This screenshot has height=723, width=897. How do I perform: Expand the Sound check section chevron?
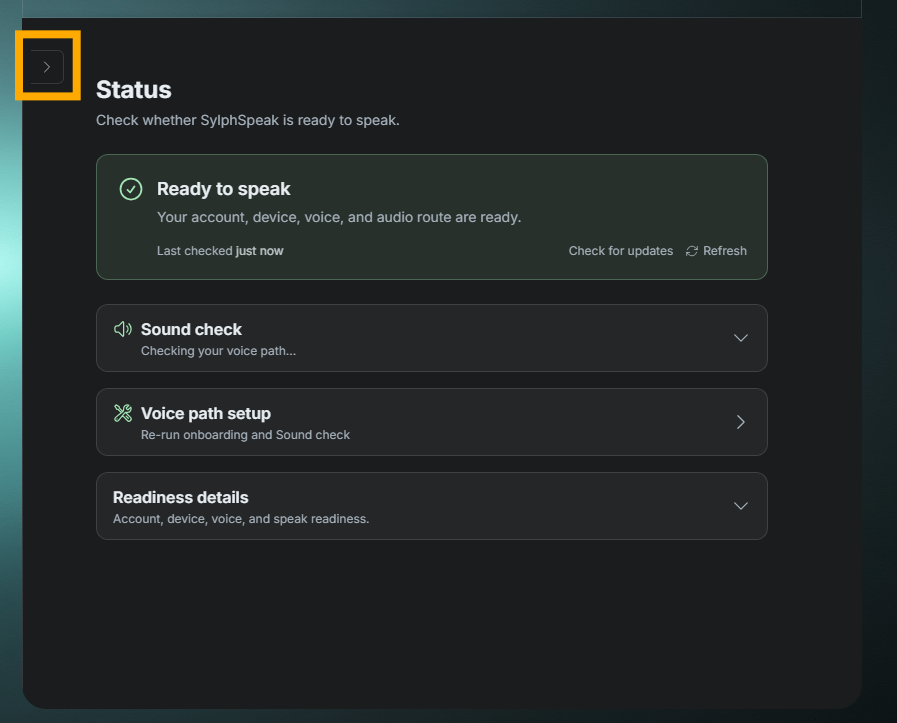pyautogui.click(x=741, y=338)
